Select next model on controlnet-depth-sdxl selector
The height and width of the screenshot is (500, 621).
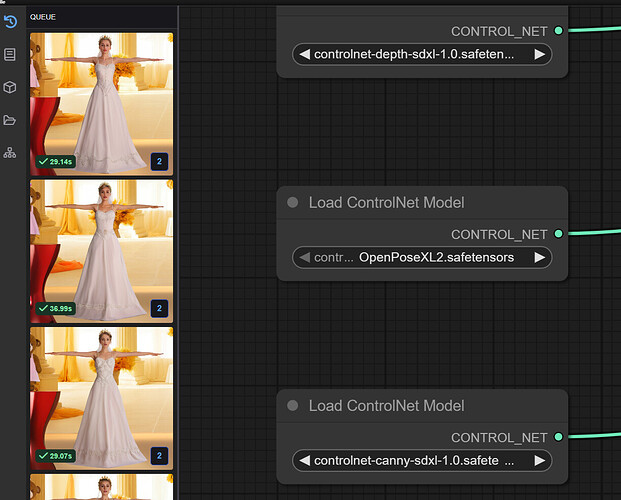pyautogui.click(x=539, y=54)
